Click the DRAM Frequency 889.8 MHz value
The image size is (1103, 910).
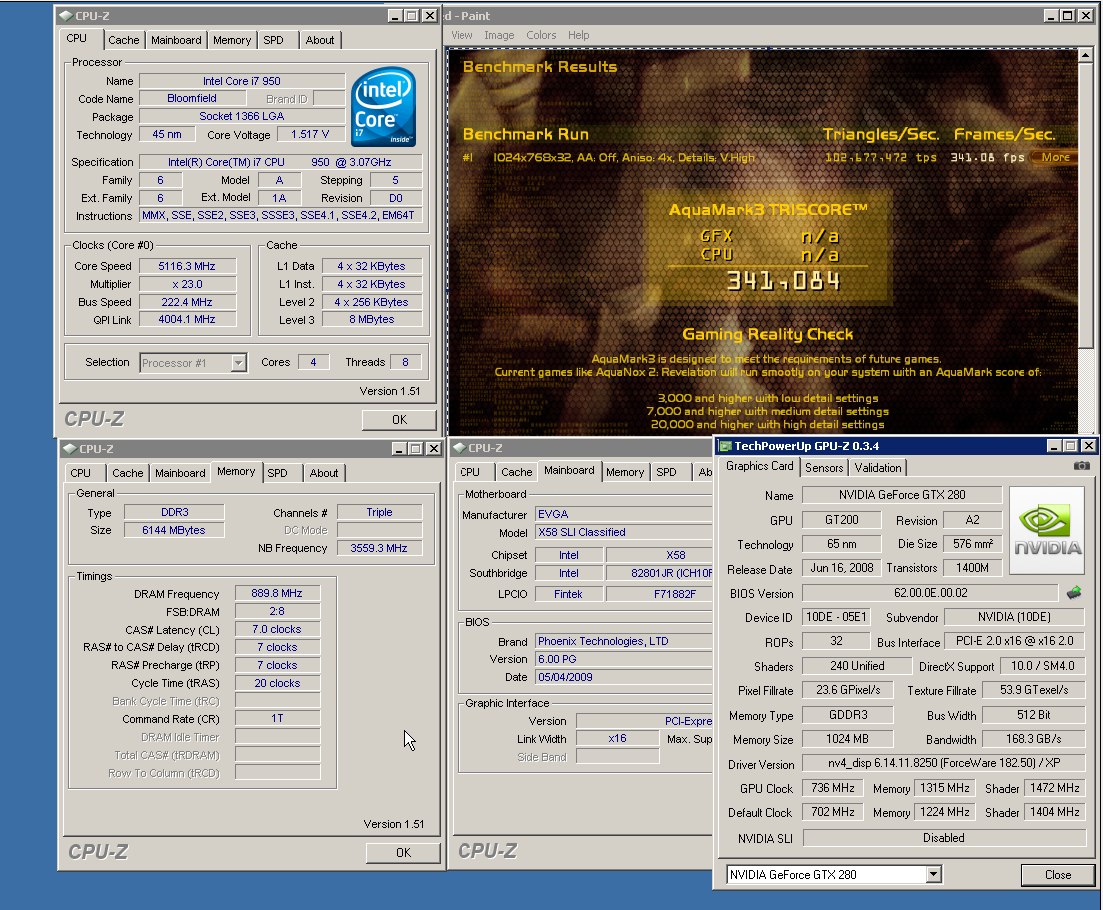[x=277, y=594]
